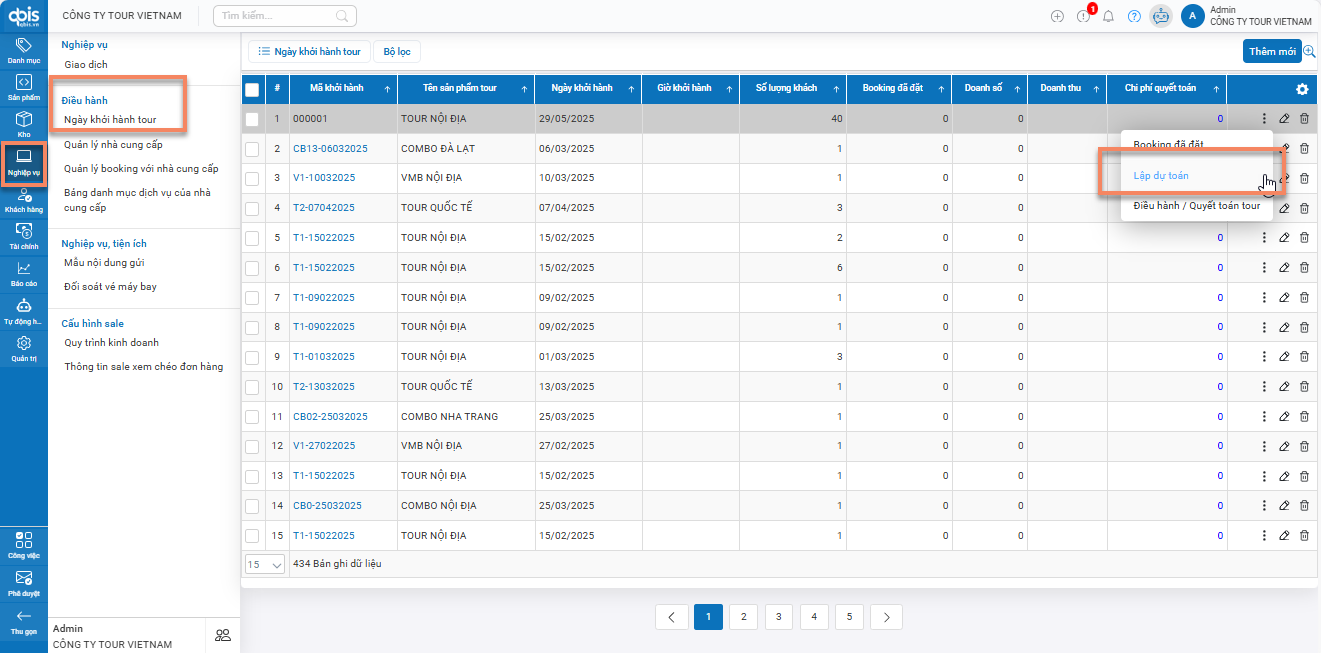Open the Quản trị settings module

click(24, 349)
